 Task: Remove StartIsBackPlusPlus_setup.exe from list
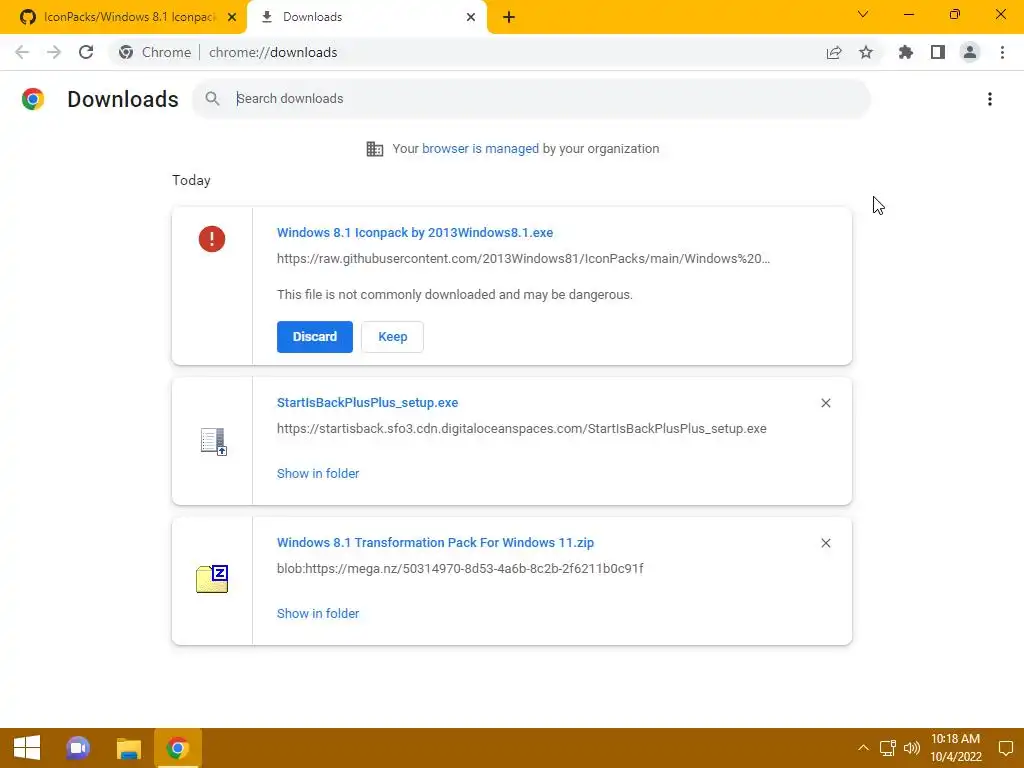pyautogui.click(x=825, y=403)
